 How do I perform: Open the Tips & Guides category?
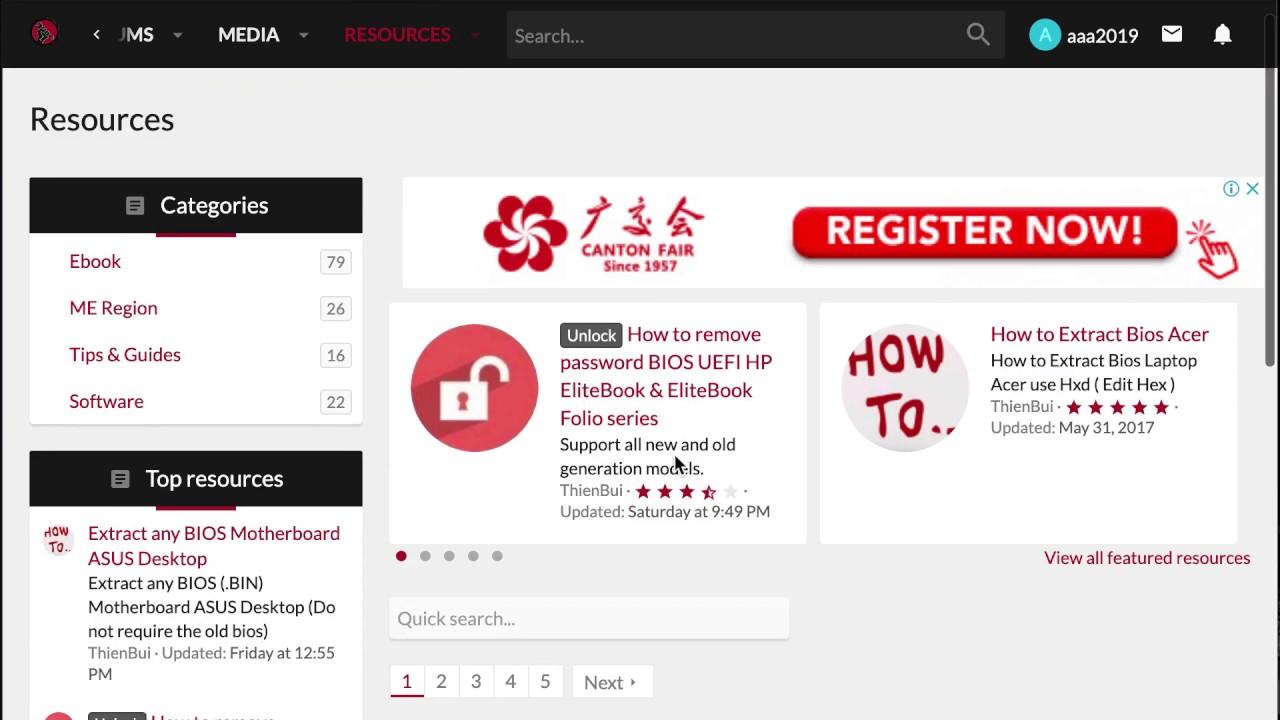click(x=125, y=354)
